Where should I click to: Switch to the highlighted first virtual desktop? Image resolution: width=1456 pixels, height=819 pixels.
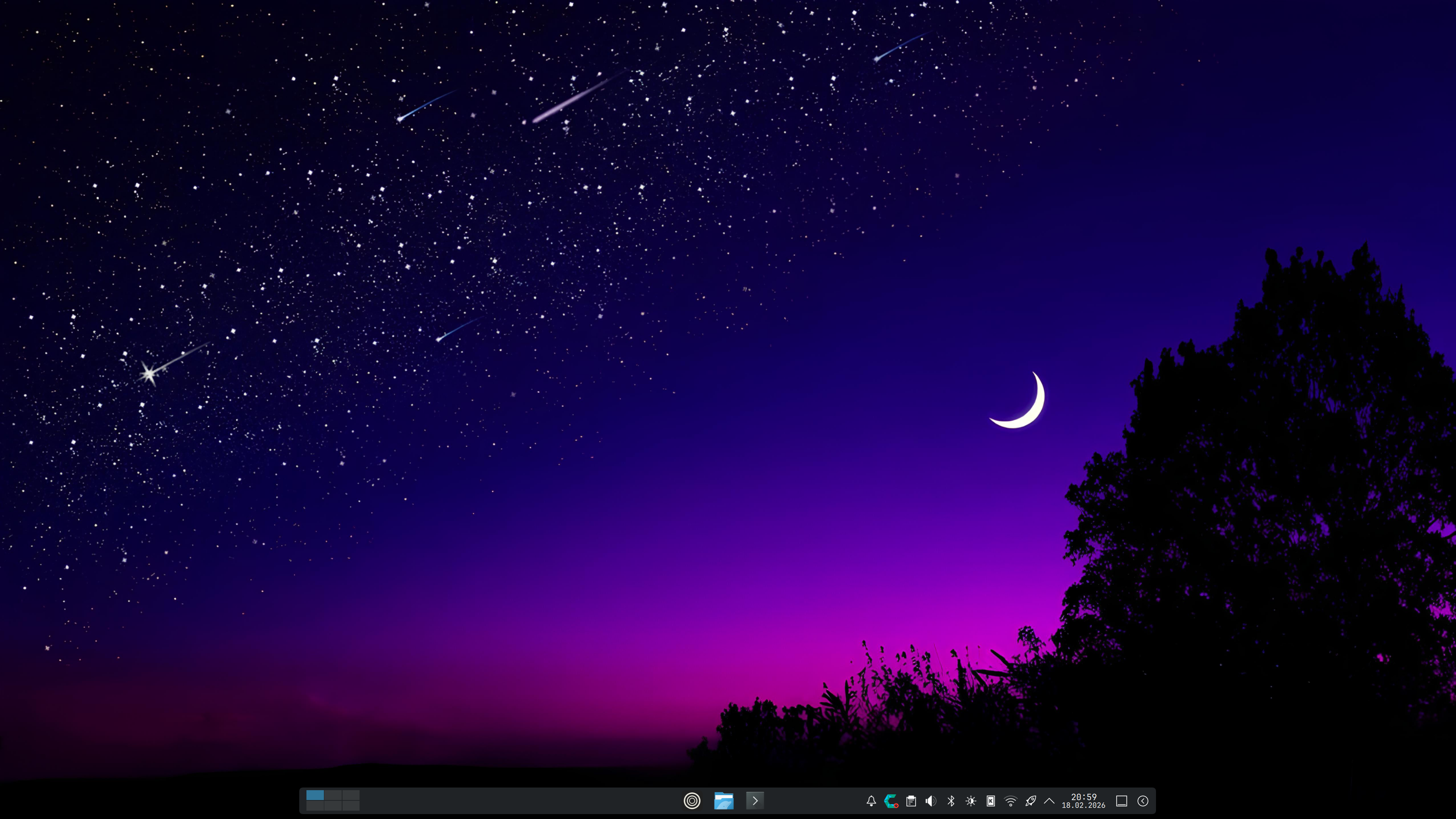[316, 795]
